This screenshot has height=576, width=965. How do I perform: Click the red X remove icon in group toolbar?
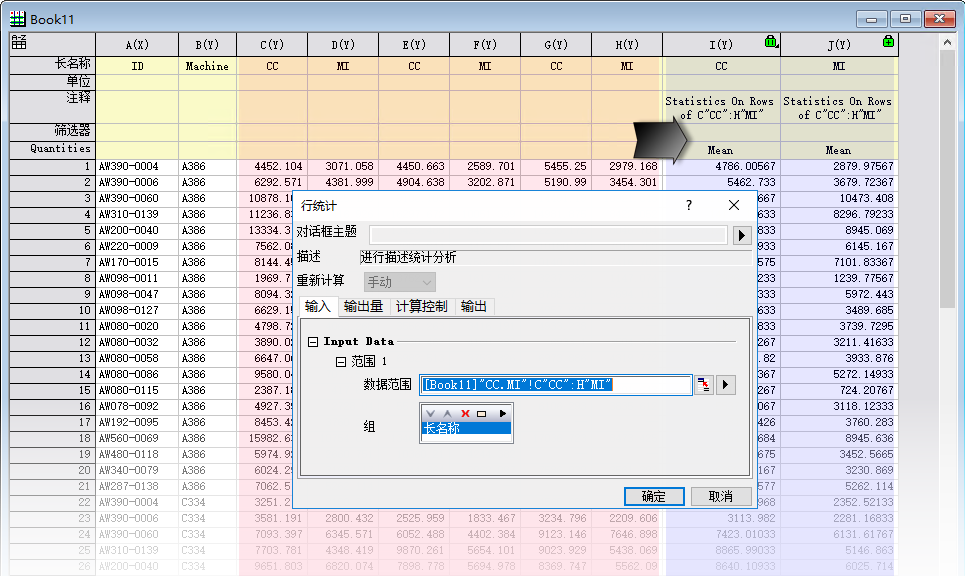click(465, 413)
